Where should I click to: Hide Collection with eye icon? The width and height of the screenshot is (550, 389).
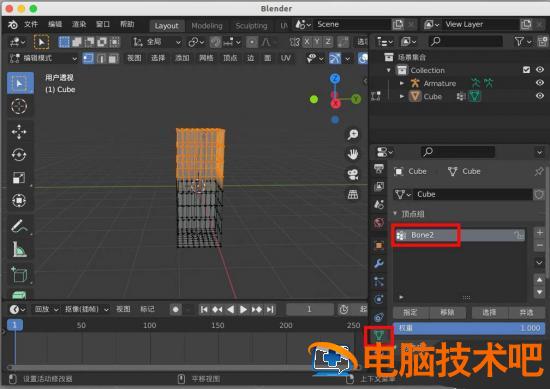(x=540, y=69)
